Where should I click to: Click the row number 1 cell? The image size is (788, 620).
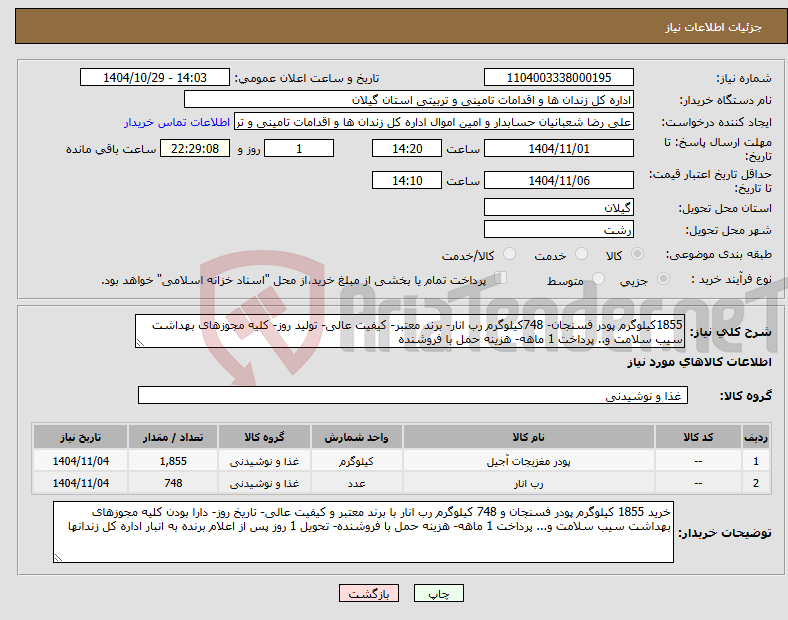click(756, 461)
